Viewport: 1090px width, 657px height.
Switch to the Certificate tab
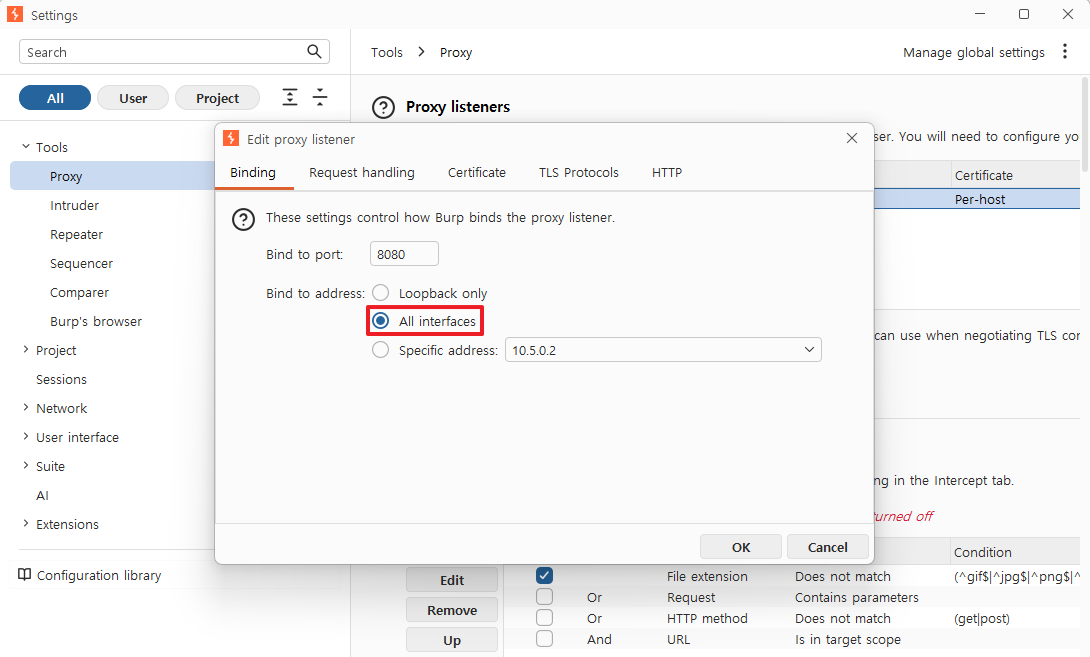coord(477,172)
